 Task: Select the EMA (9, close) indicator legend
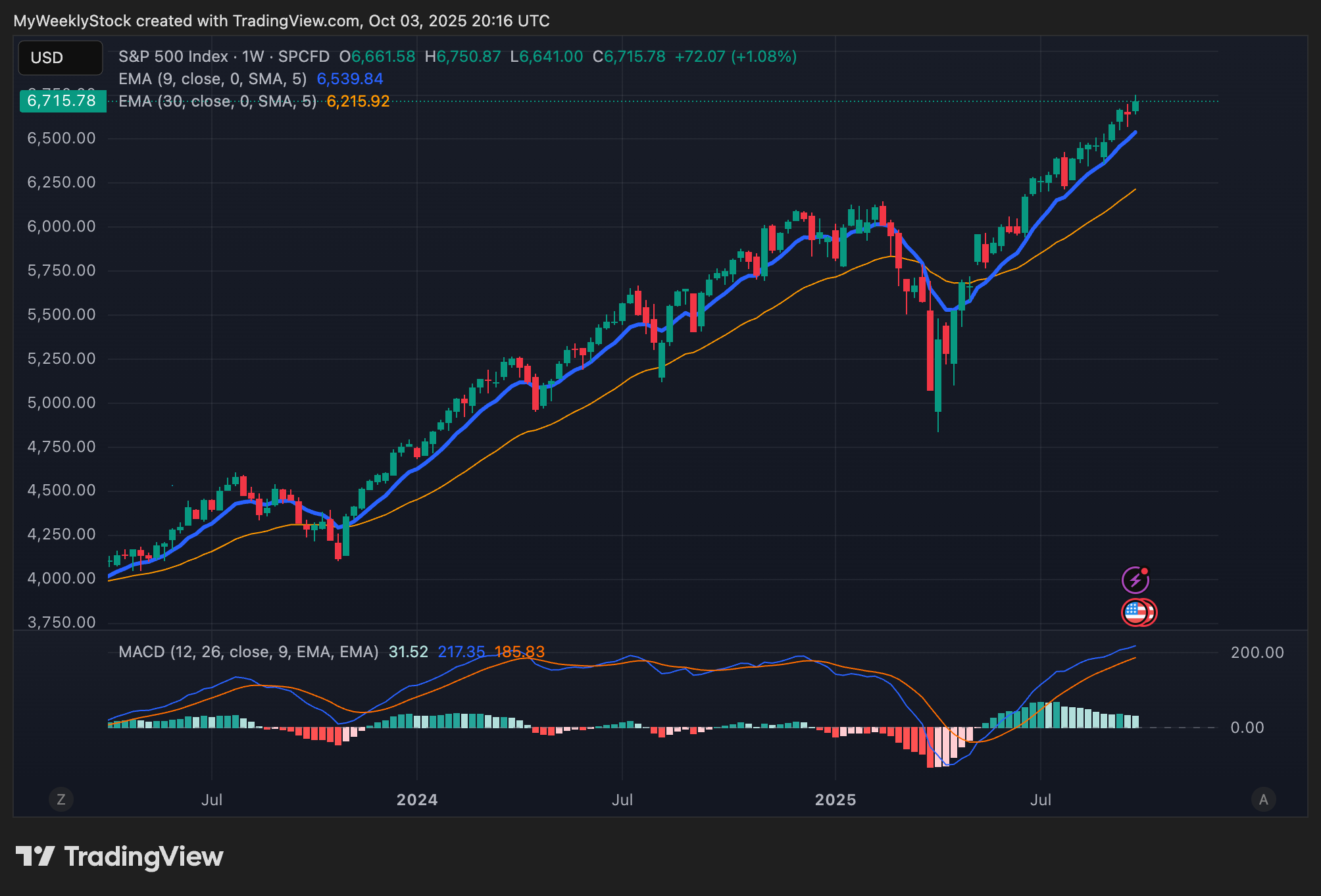pyautogui.click(x=212, y=79)
